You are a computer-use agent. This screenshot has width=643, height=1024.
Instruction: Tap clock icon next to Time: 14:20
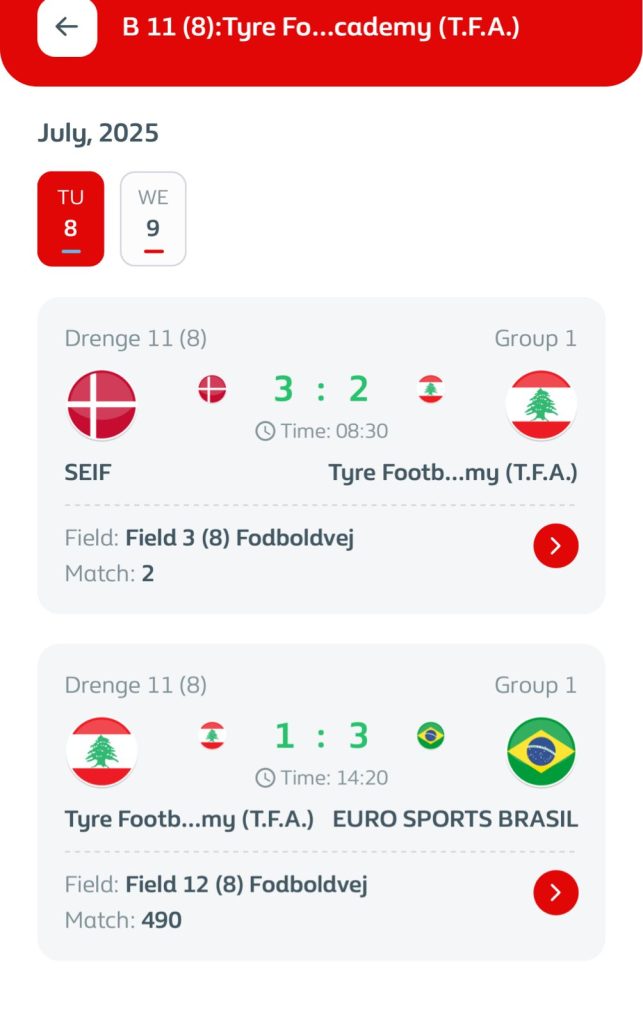pos(265,777)
